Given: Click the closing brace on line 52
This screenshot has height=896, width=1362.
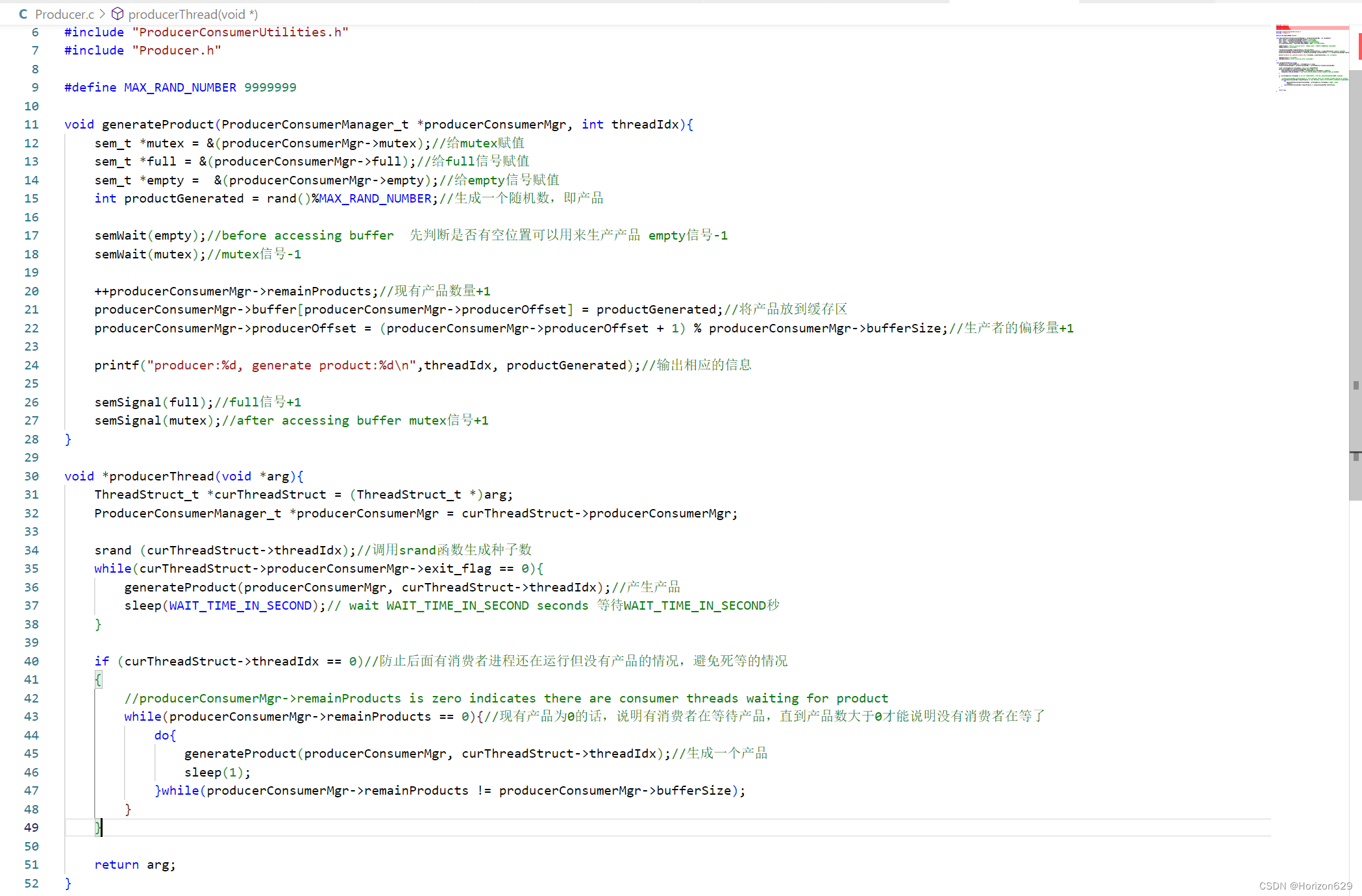Looking at the screenshot, I should click(x=68, y=883).
